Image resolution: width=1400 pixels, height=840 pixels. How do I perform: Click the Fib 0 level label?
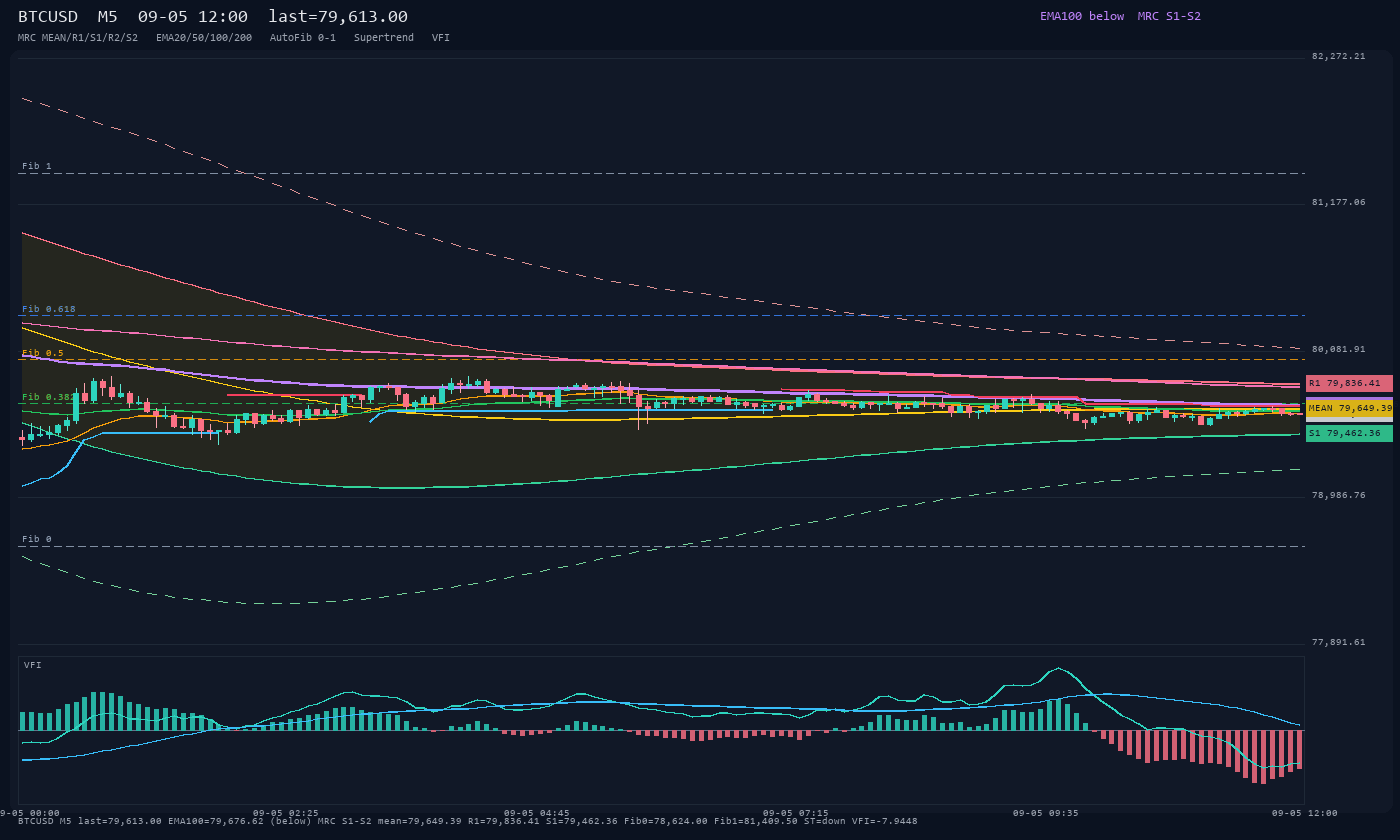37,539
